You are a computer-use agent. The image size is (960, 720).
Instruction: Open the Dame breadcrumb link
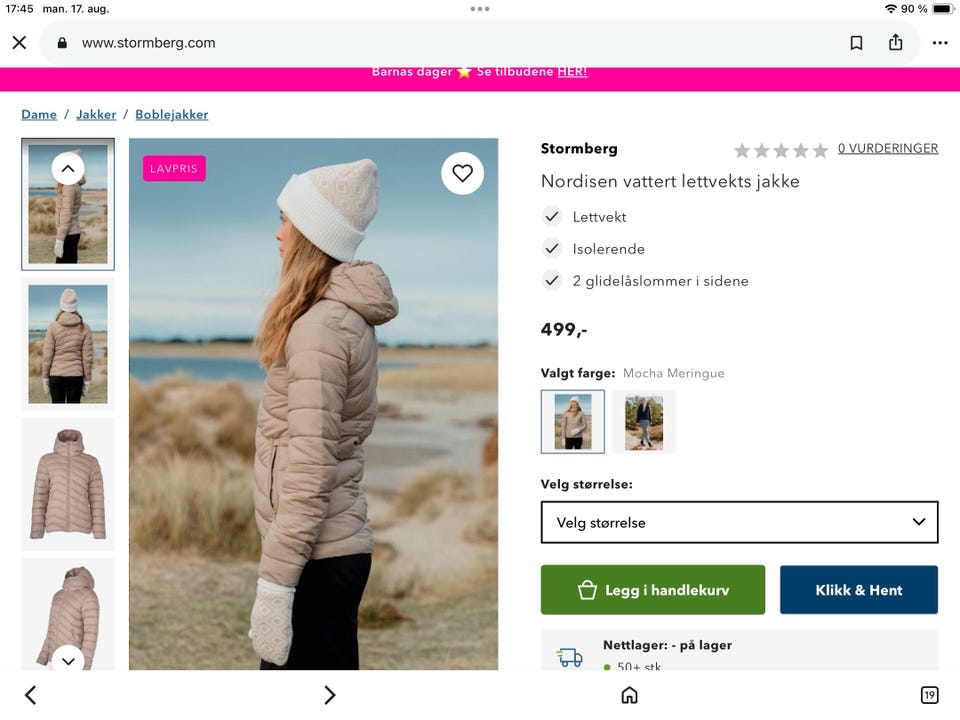pos(39,114)
